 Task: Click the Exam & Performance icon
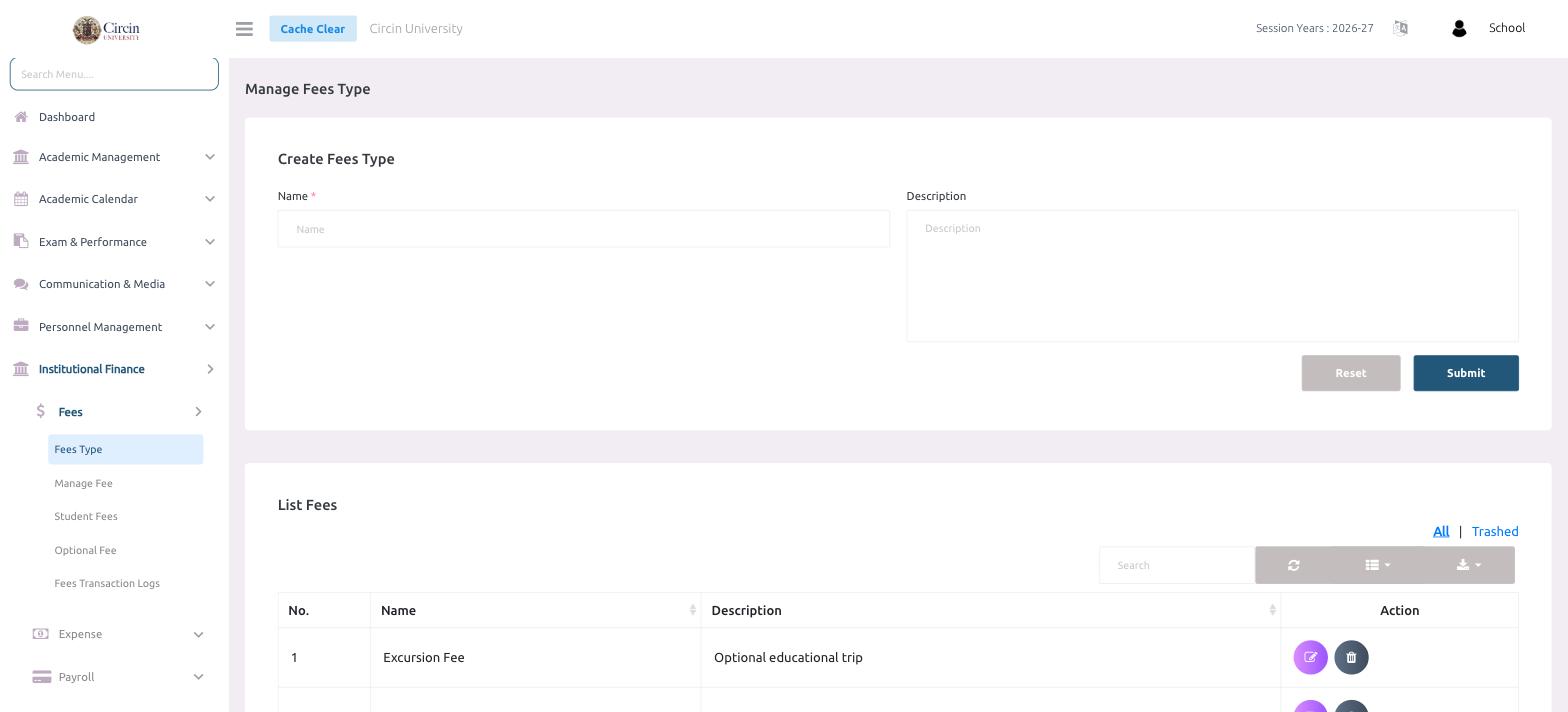[x=21, y=241]
